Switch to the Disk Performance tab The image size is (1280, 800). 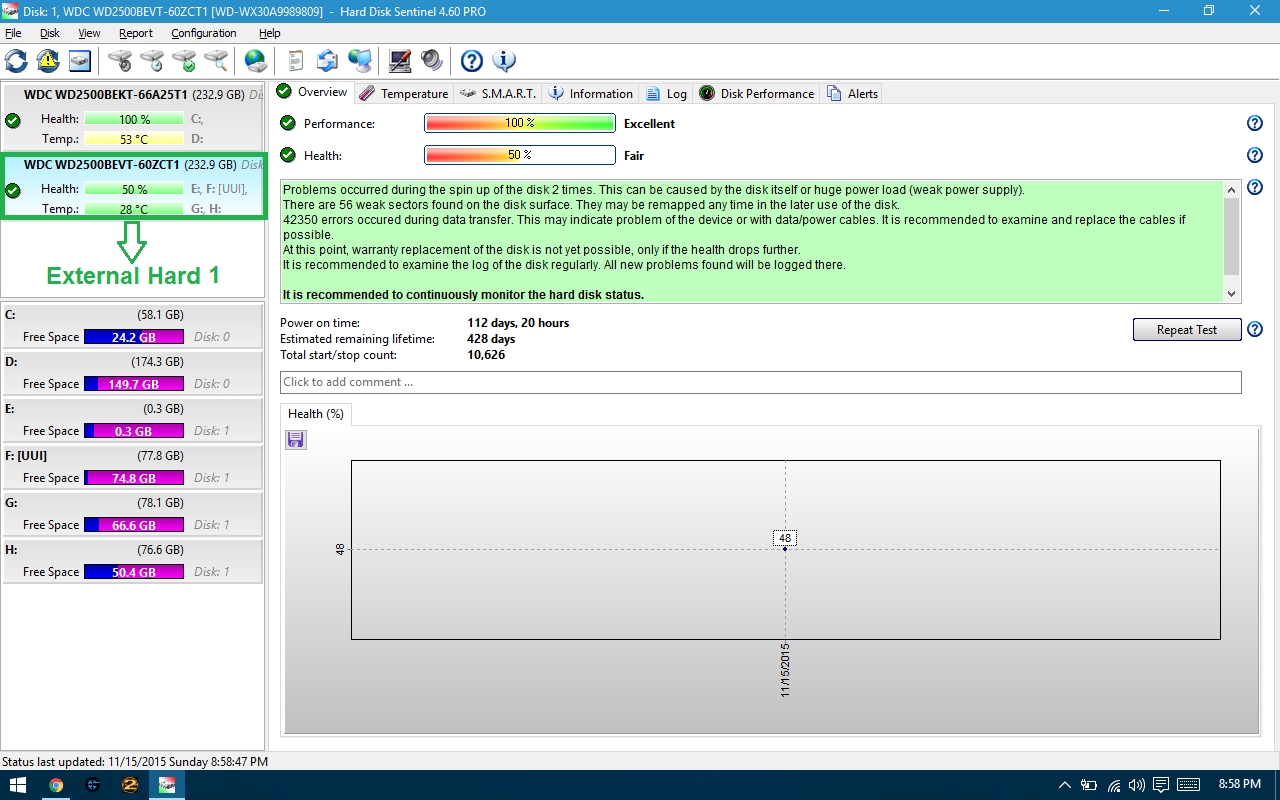tap(757, 94)
